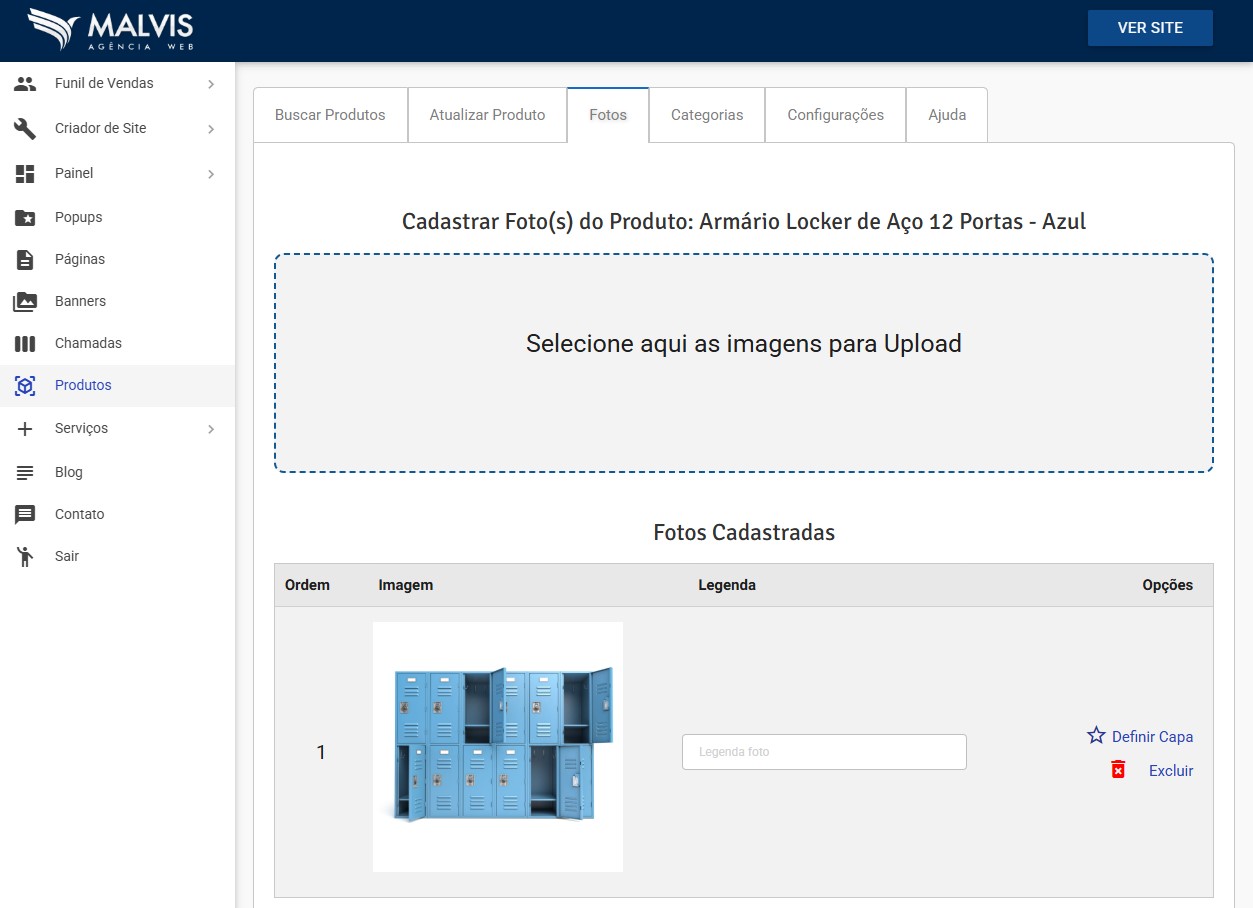Expand the Criador de Site chevron
The image size is (1253, 908).
pos(211,129)
